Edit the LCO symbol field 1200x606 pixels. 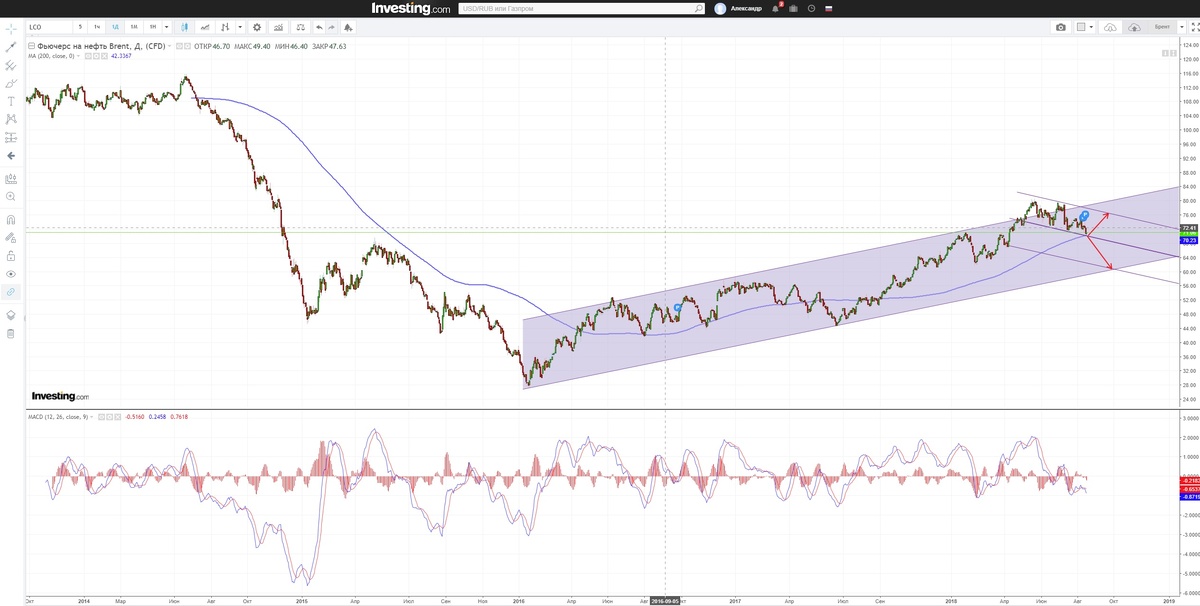pos(50,27)
